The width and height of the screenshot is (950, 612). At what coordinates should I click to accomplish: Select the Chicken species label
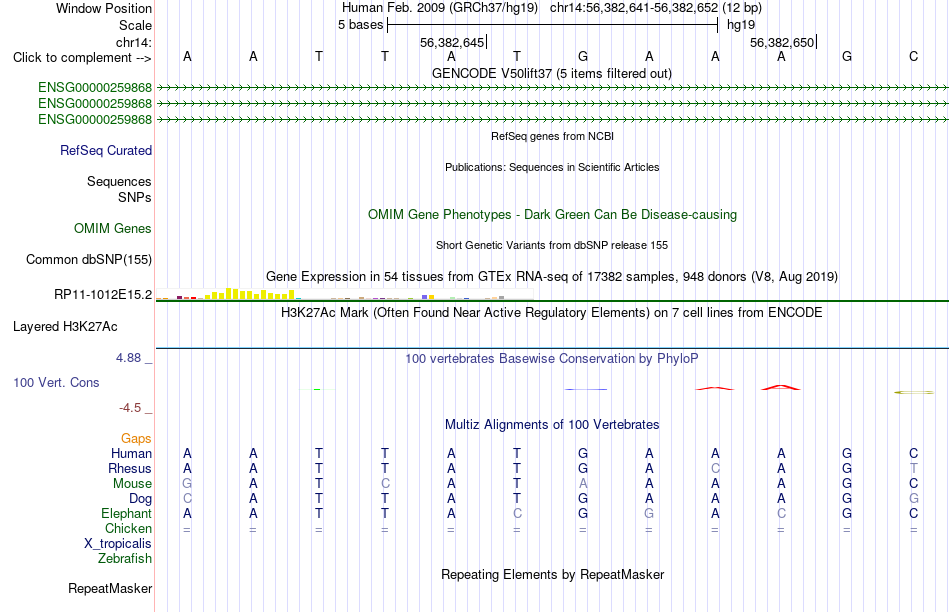(x=128, y=528)
